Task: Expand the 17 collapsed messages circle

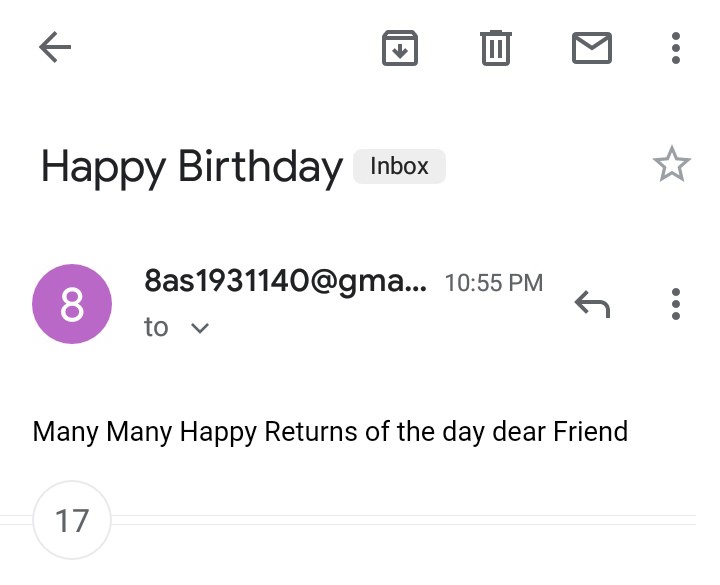Action: (72, 520)
